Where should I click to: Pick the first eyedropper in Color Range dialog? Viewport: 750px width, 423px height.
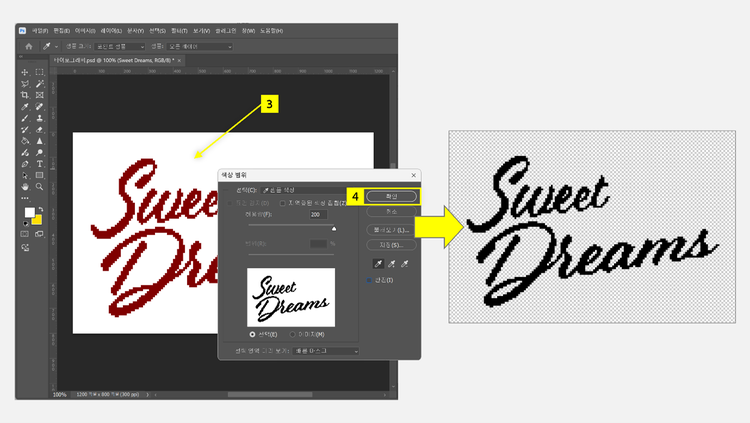[378, 264]
